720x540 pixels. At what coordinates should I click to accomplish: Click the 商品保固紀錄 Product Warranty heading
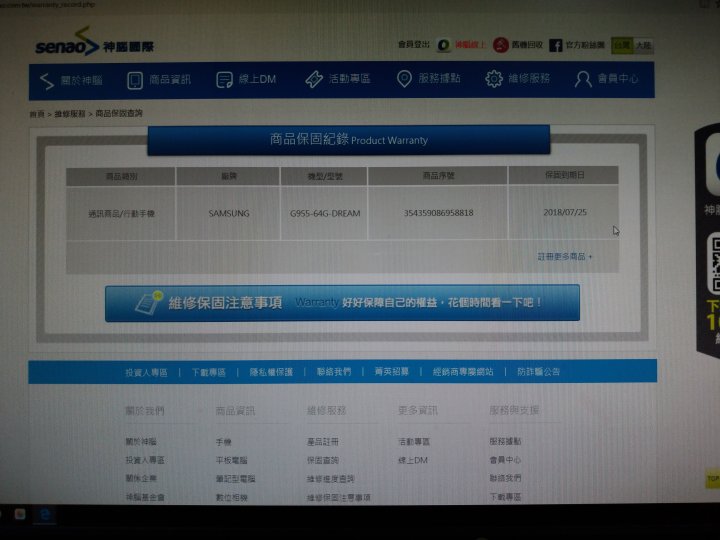coord(349,140)
